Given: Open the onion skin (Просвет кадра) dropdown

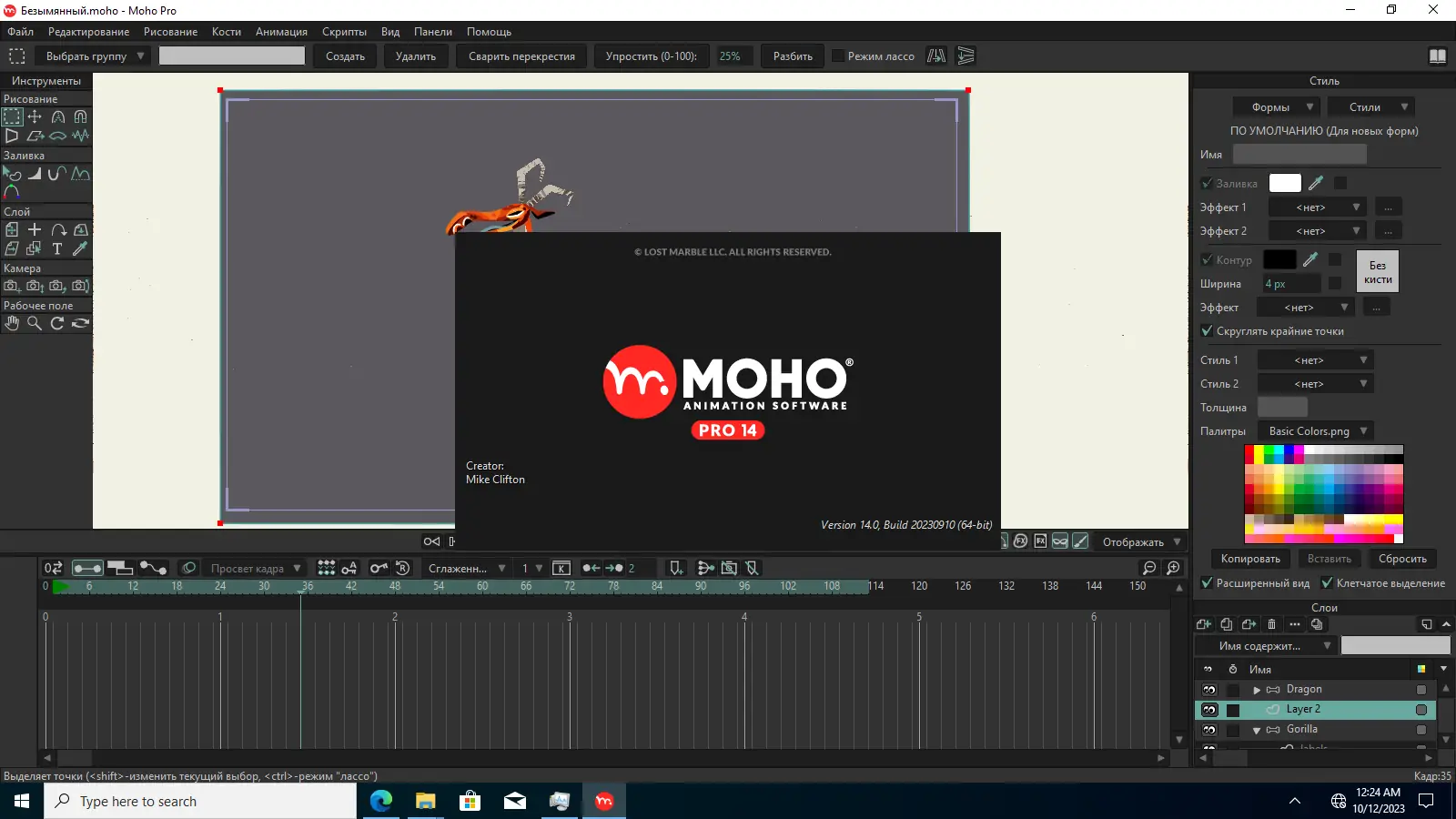Looking at the screenshot, I should tap(253, 568).
